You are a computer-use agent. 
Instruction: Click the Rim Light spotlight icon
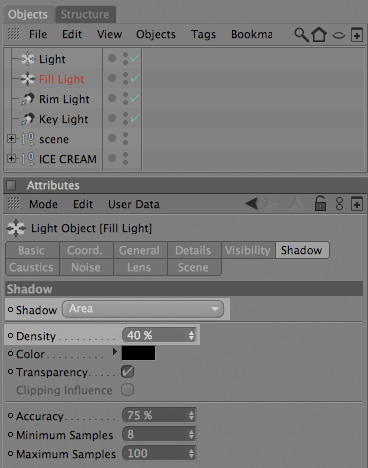pos(27,99)
